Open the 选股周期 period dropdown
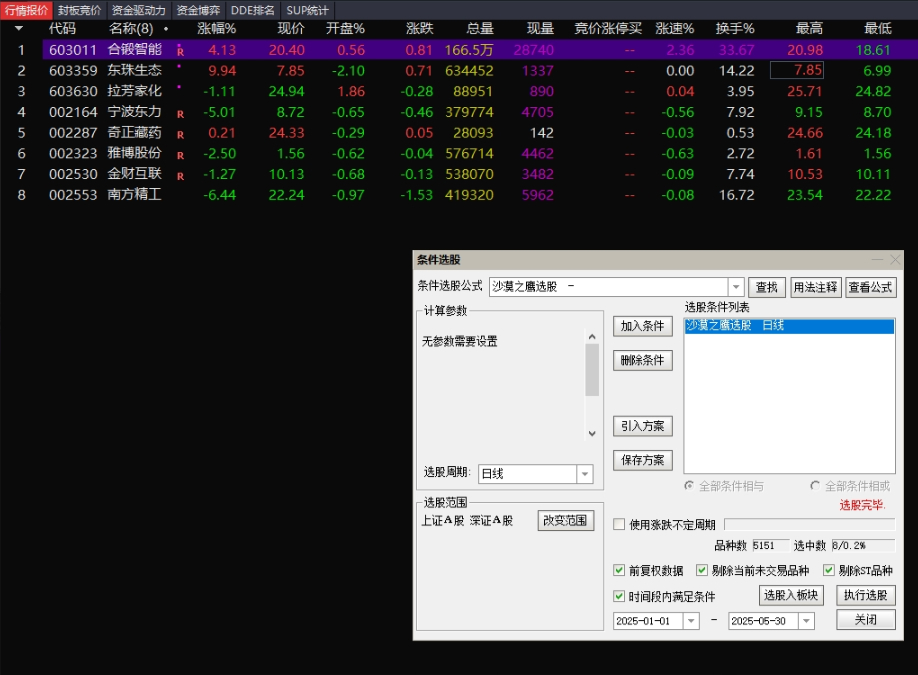This screenshot has width=918, height=675. tap(585, 474)
